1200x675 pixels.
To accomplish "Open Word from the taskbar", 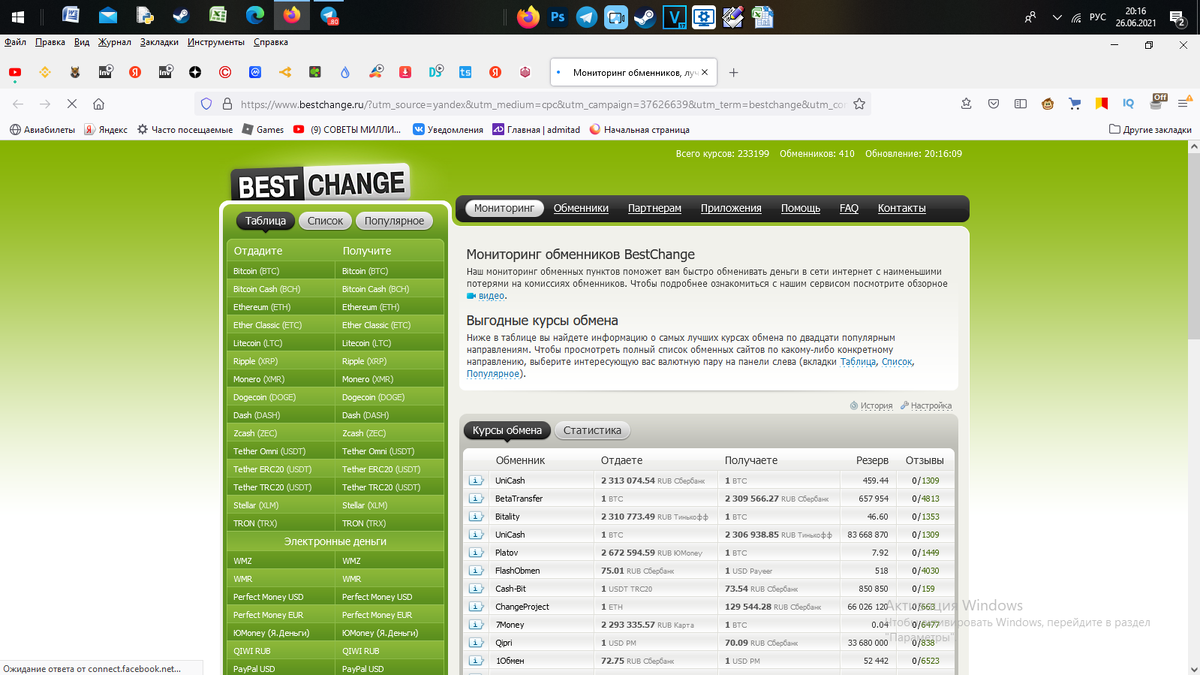I will coord(71,16).
